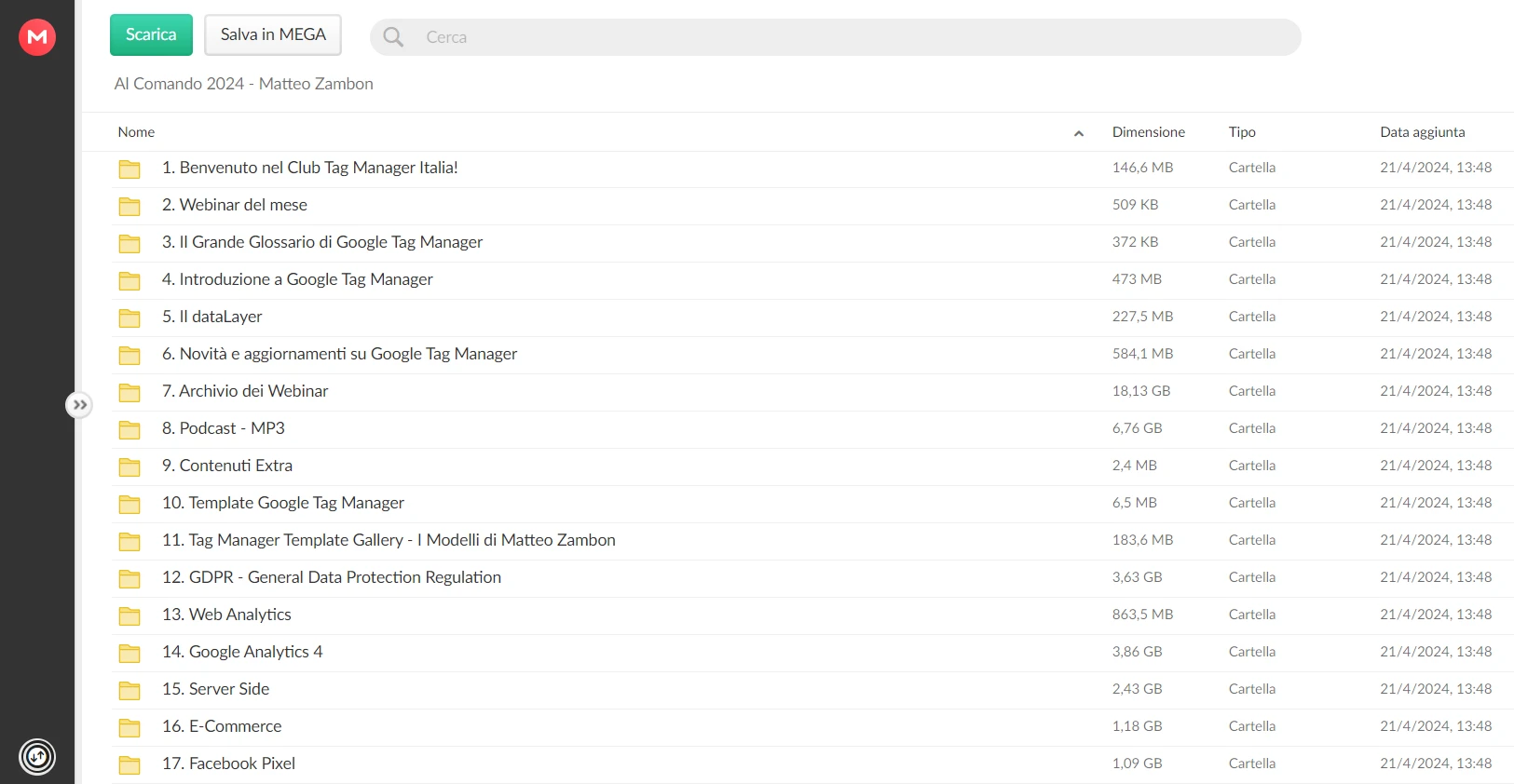Click folder icon of Template Google Tag Manager
This screenshot has width=1514, height=784.
(130, 504)
